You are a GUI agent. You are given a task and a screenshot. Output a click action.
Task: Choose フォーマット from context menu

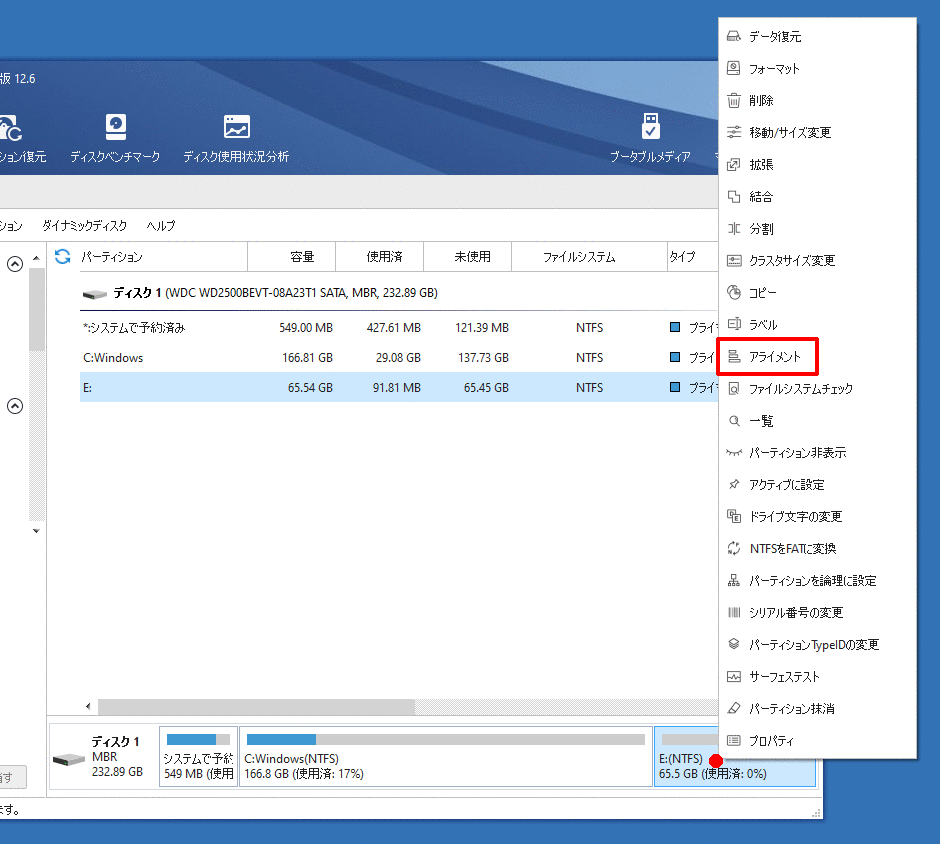[774, 69]
